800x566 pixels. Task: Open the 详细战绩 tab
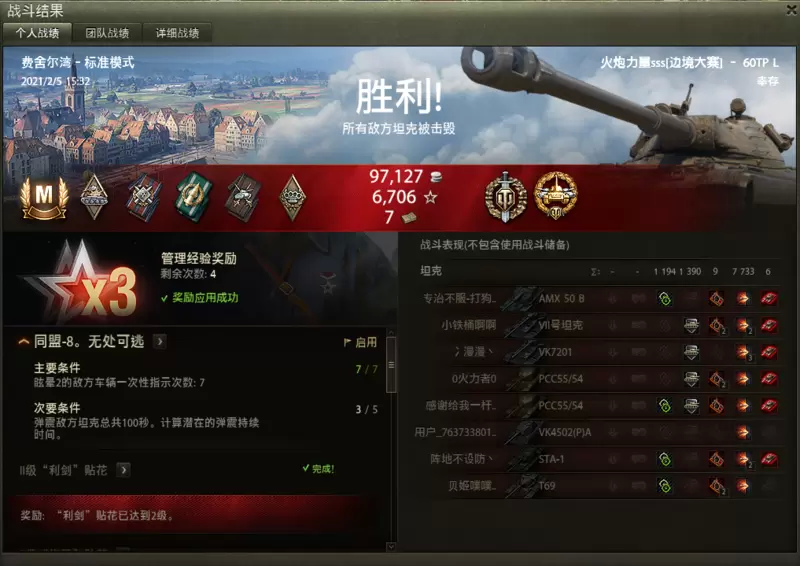point(177,33)
